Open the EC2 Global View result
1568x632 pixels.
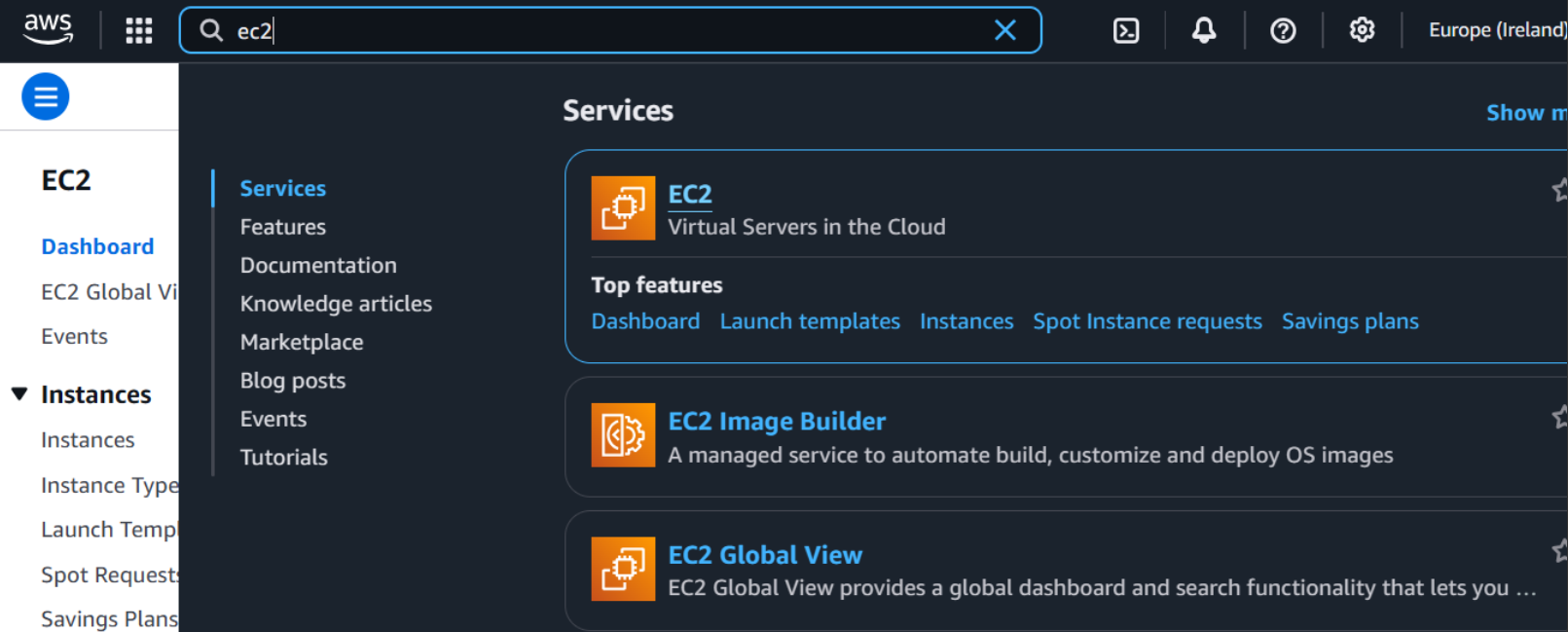765,555
